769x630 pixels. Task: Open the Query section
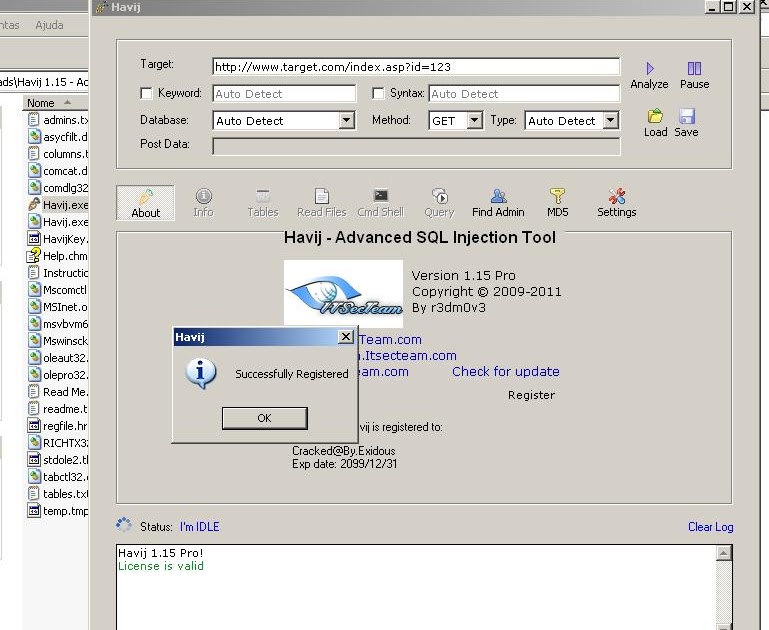(x=439, y=203)
